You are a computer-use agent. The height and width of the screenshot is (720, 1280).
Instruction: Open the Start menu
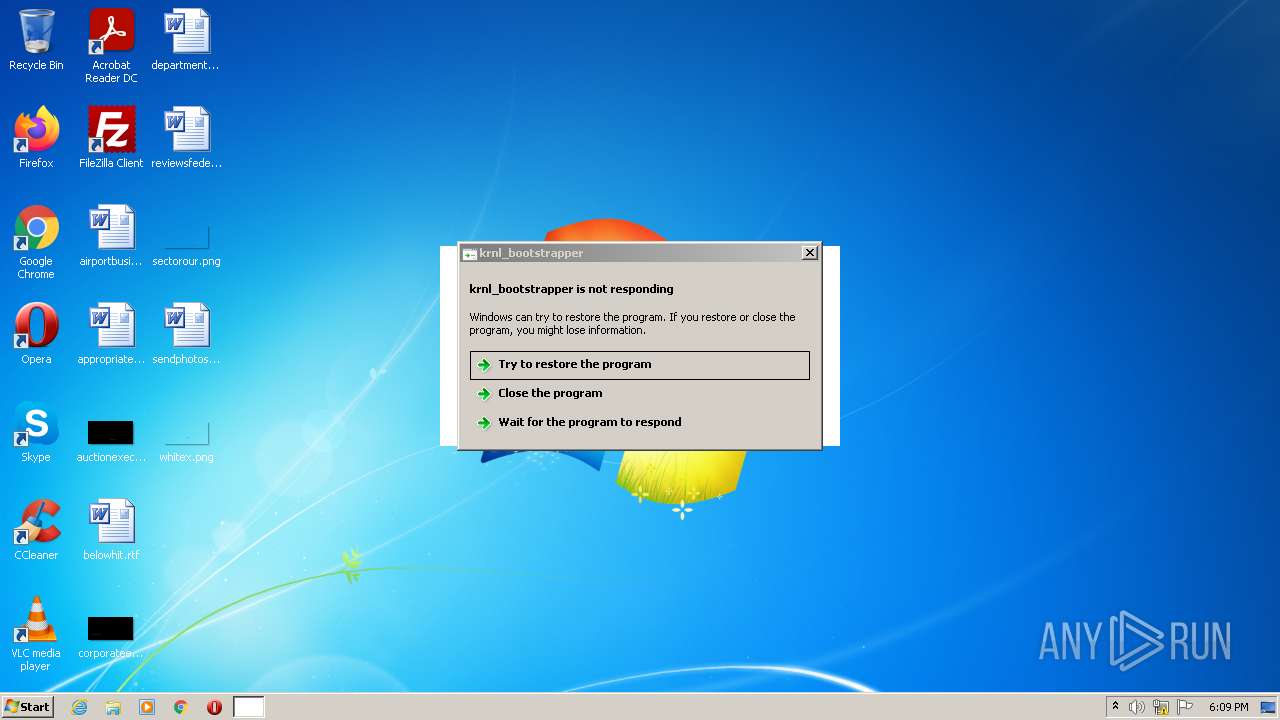pyautogui.click(x=28, y=707)
